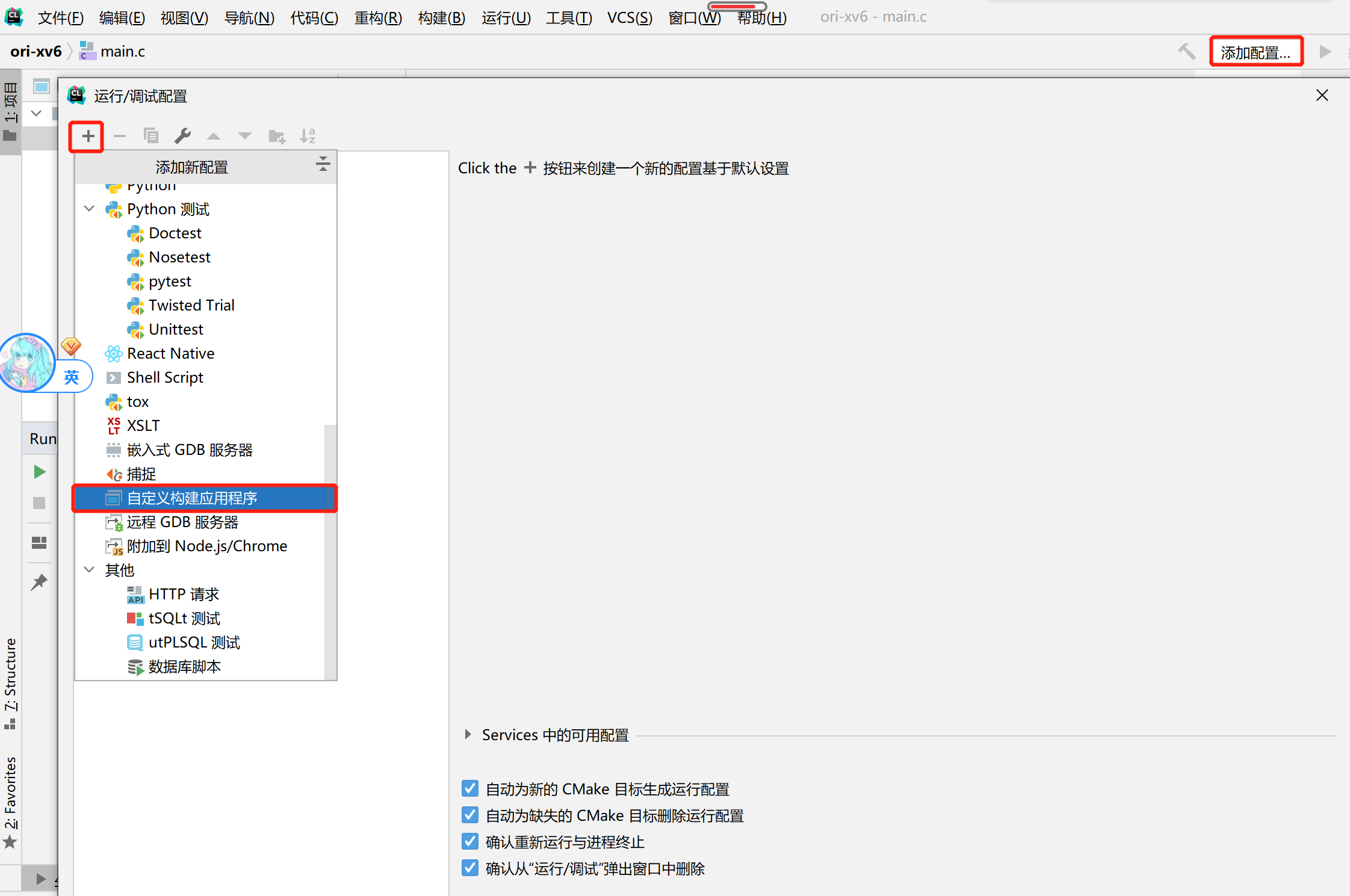Click the create new folder icon

[276, 137]
